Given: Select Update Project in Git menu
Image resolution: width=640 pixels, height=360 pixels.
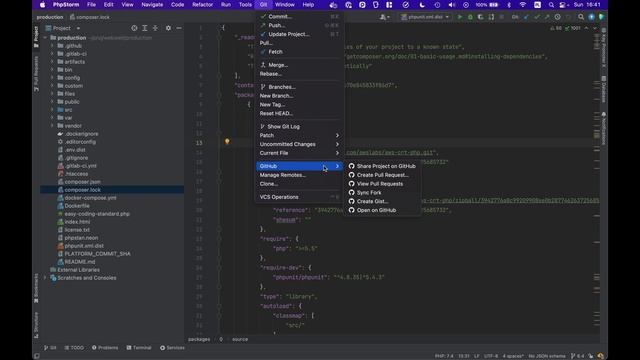Looking at the screenshot, I should [x=299, y=34].
